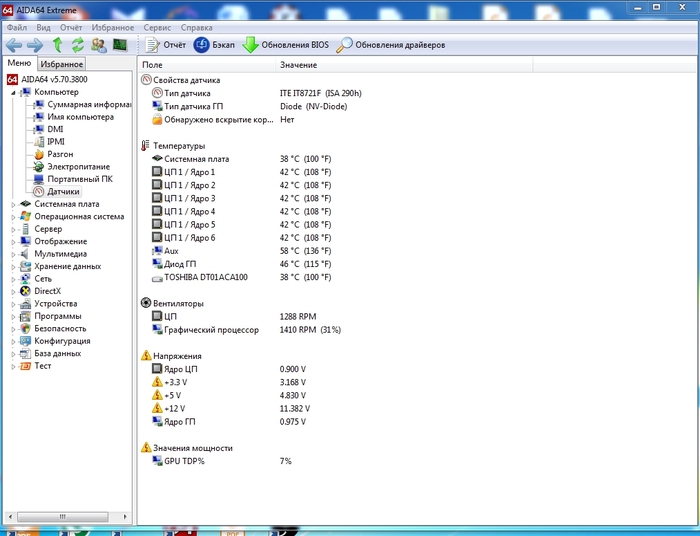Open the Избранное menu in the menu bar
This screenshot has height=536, width=700.
[x=112, y=28]
